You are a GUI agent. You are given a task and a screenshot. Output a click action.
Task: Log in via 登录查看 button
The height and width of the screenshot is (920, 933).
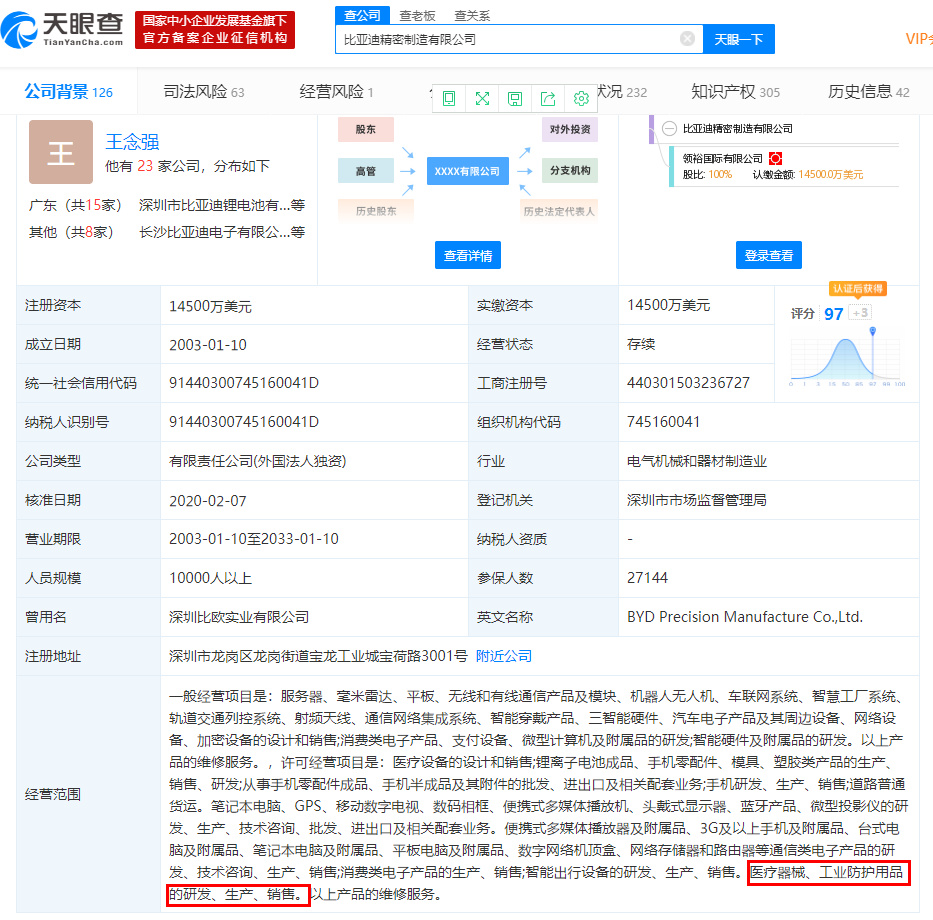[x=769, y=255]
